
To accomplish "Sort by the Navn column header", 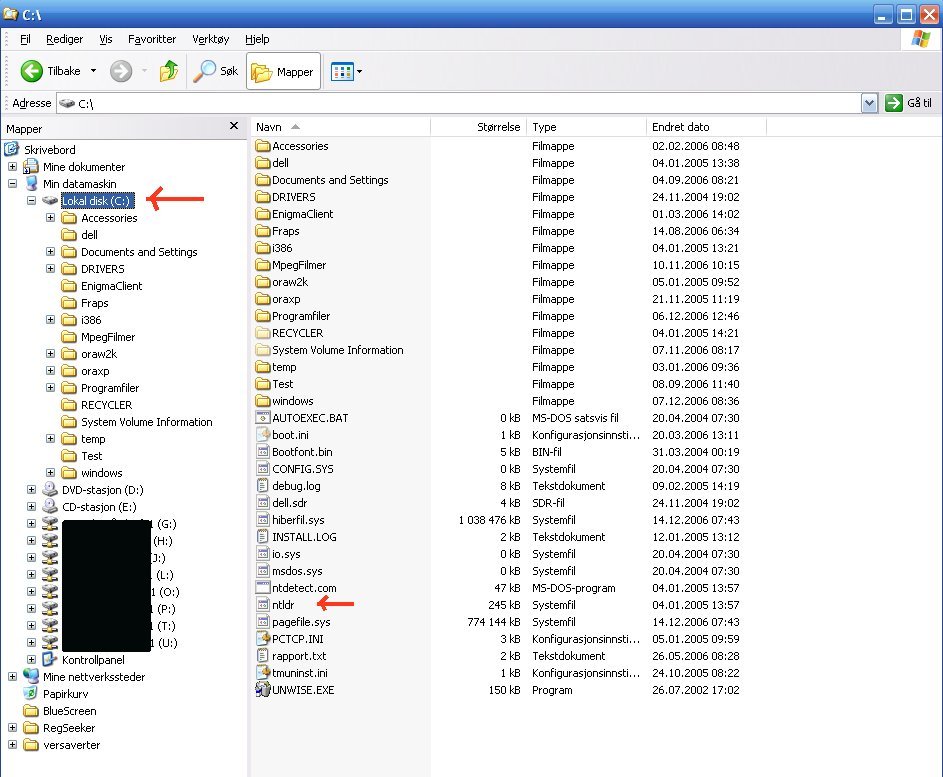I will (x=340, y=127).
